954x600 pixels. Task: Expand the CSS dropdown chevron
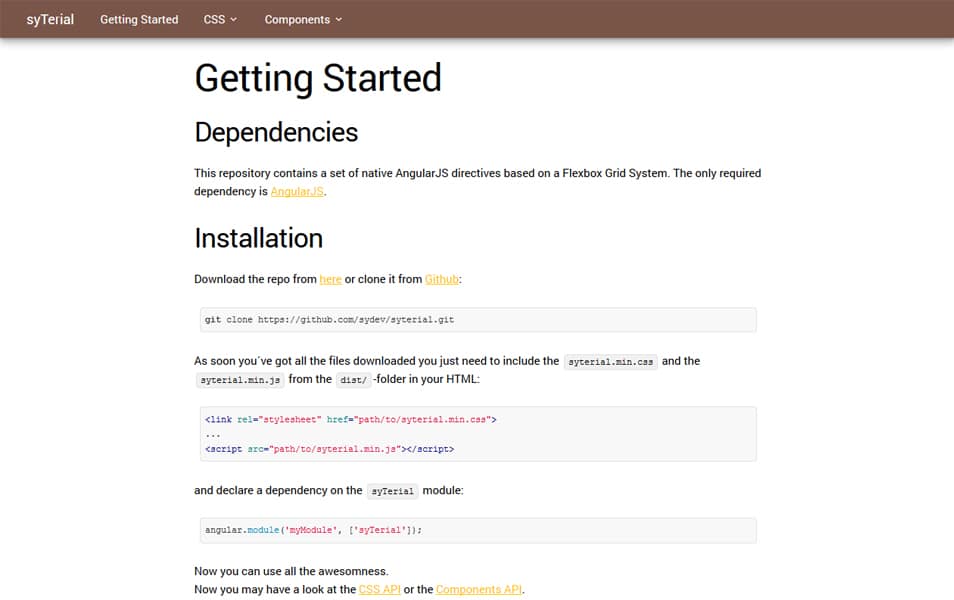234,19
